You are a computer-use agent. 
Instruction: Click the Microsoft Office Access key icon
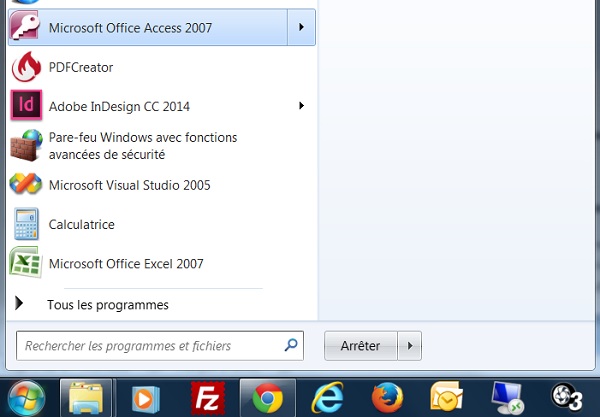[25, 26]
